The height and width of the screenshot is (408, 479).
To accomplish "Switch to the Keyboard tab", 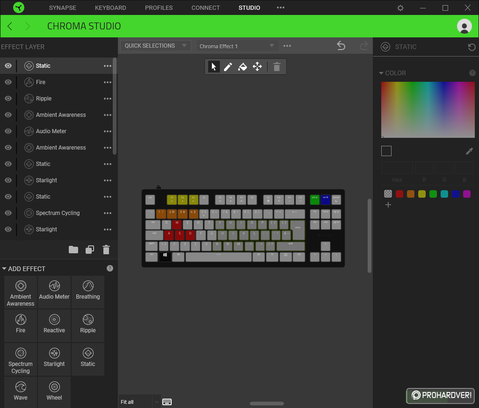I will pos(110,8).
